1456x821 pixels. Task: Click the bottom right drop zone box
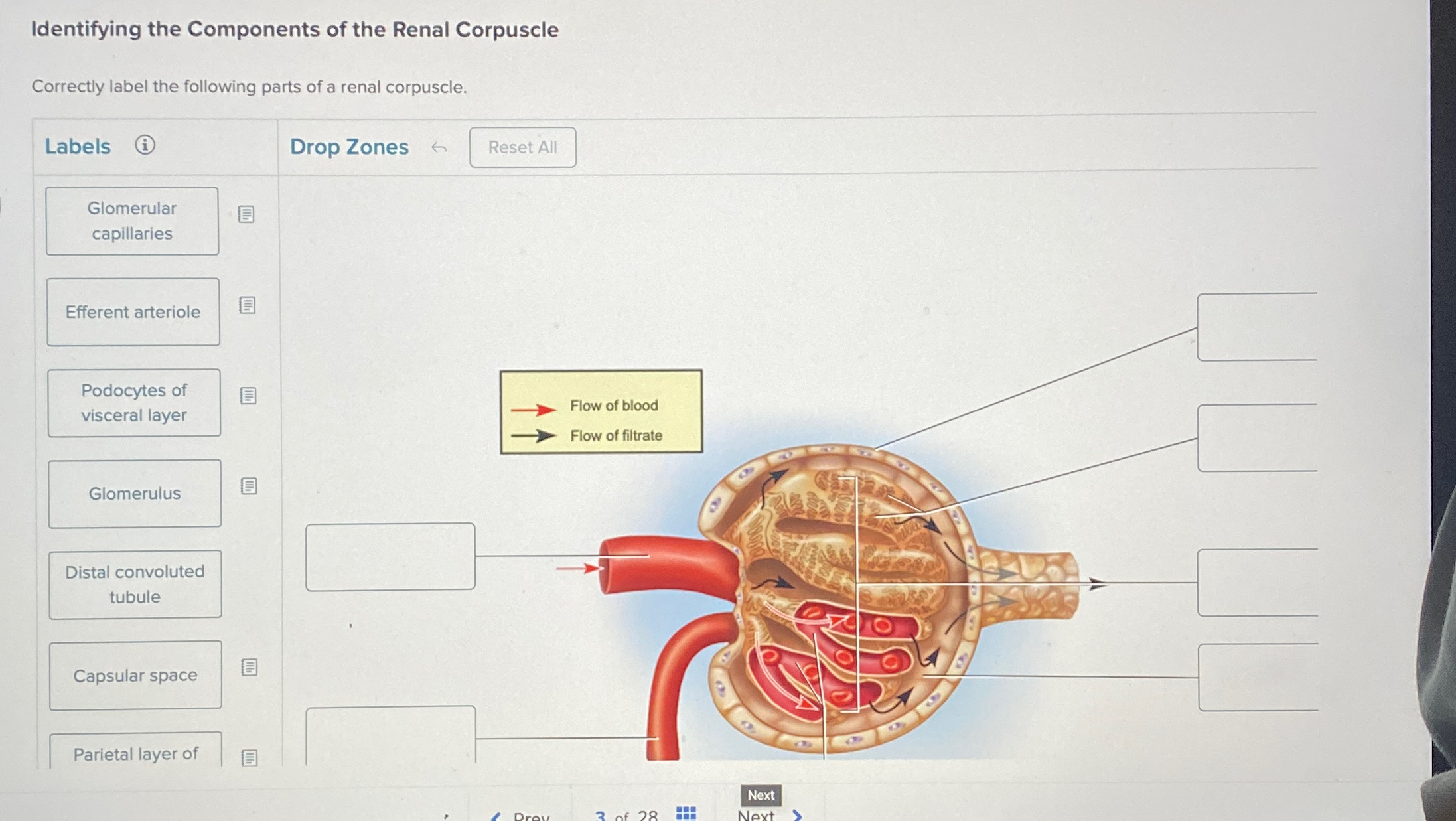coord(1258,678)
